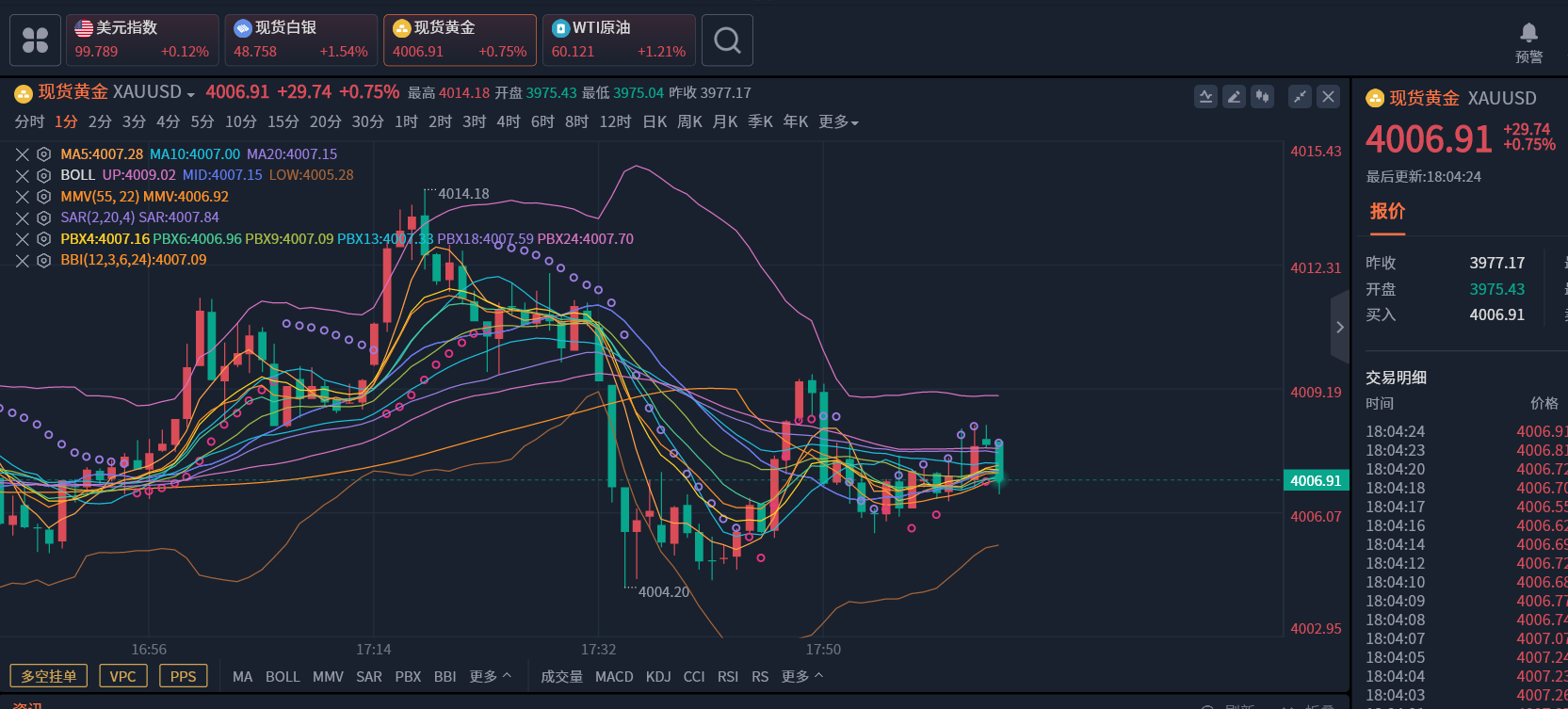Open the search magnifier icon
The width and height of the screenshot is (1568, 709).
click(727, 40)
